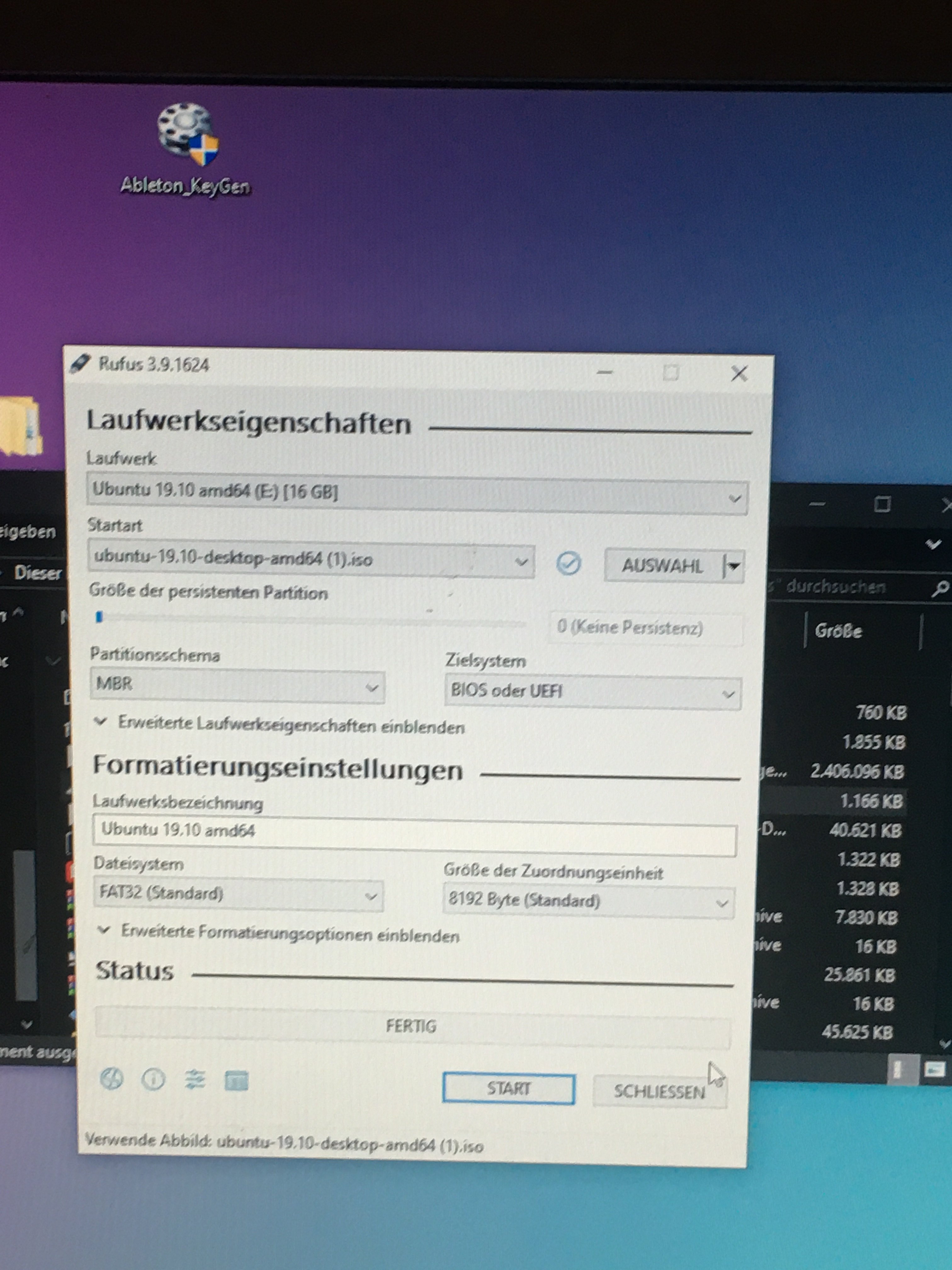Image resolution: width=952 pixels, height=1270 pixels.
Task: Click the '2.406.096 KB' size cell
Action: pyautogui.click(x=857, y=772)
